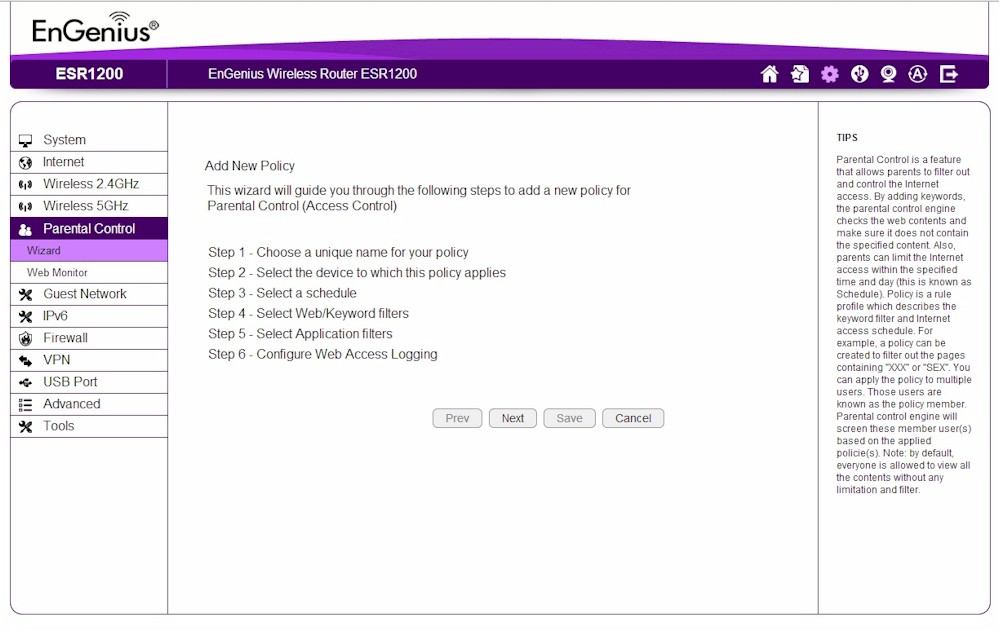The height and width of the screenshot is (632, 1000).
Task: Open the USB Port menu
Action: [x=89, y=382]
